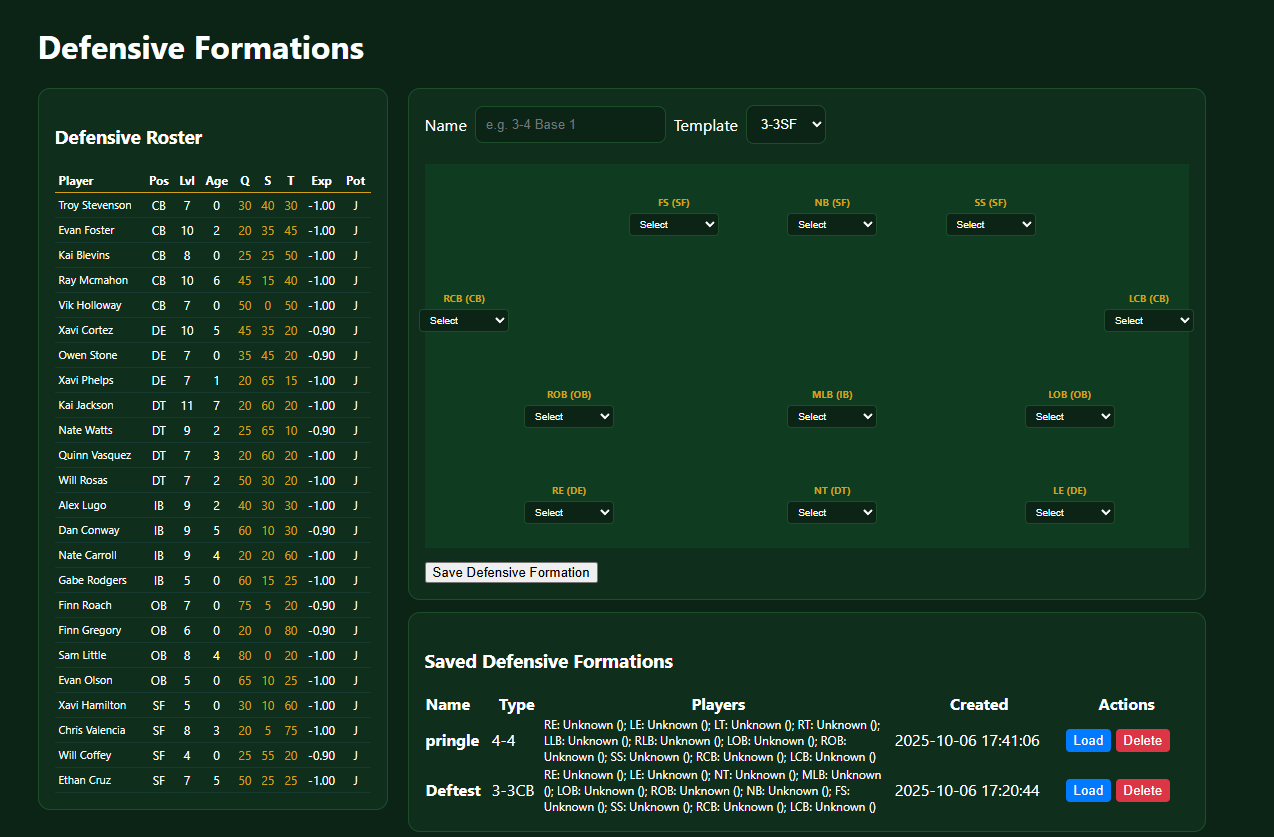
Task: Expand the SS (SF) position selector
Action: tap(990, 225)
